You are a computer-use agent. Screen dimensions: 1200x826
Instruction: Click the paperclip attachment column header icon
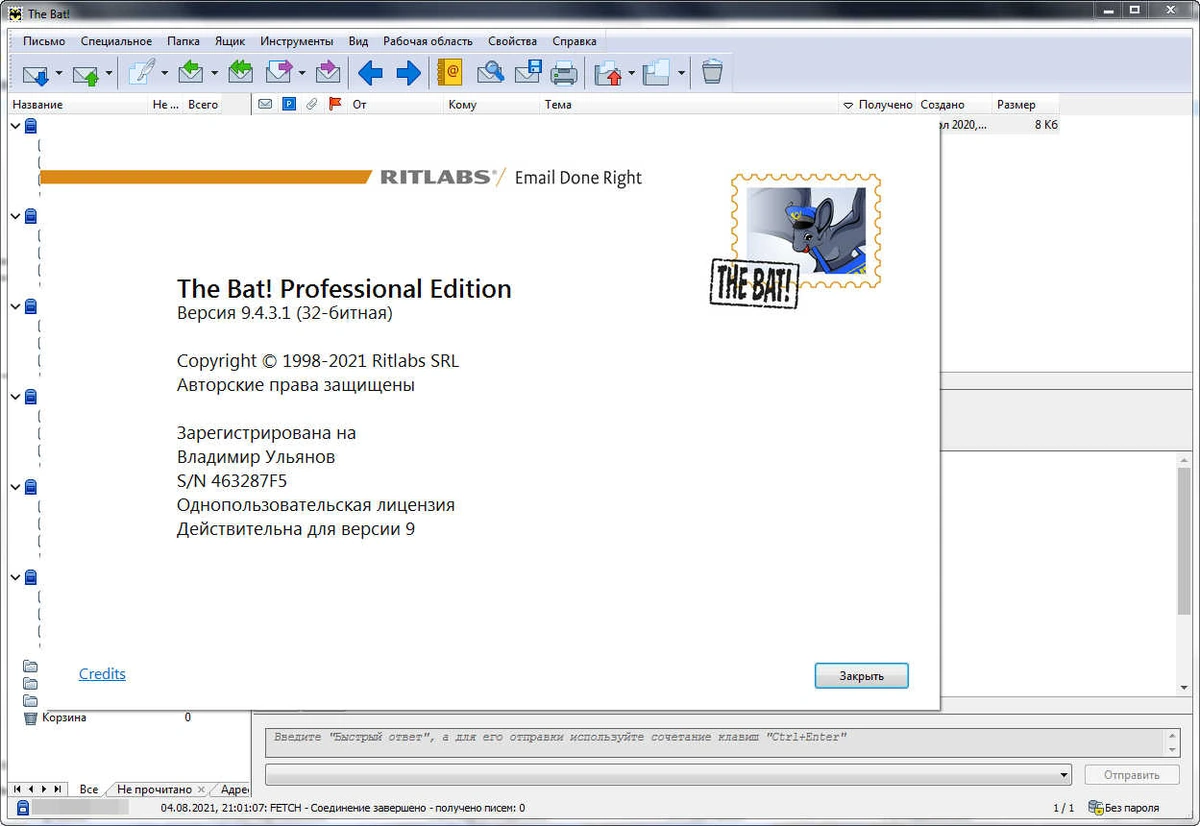pyautogui.click(x=312, y=104)
